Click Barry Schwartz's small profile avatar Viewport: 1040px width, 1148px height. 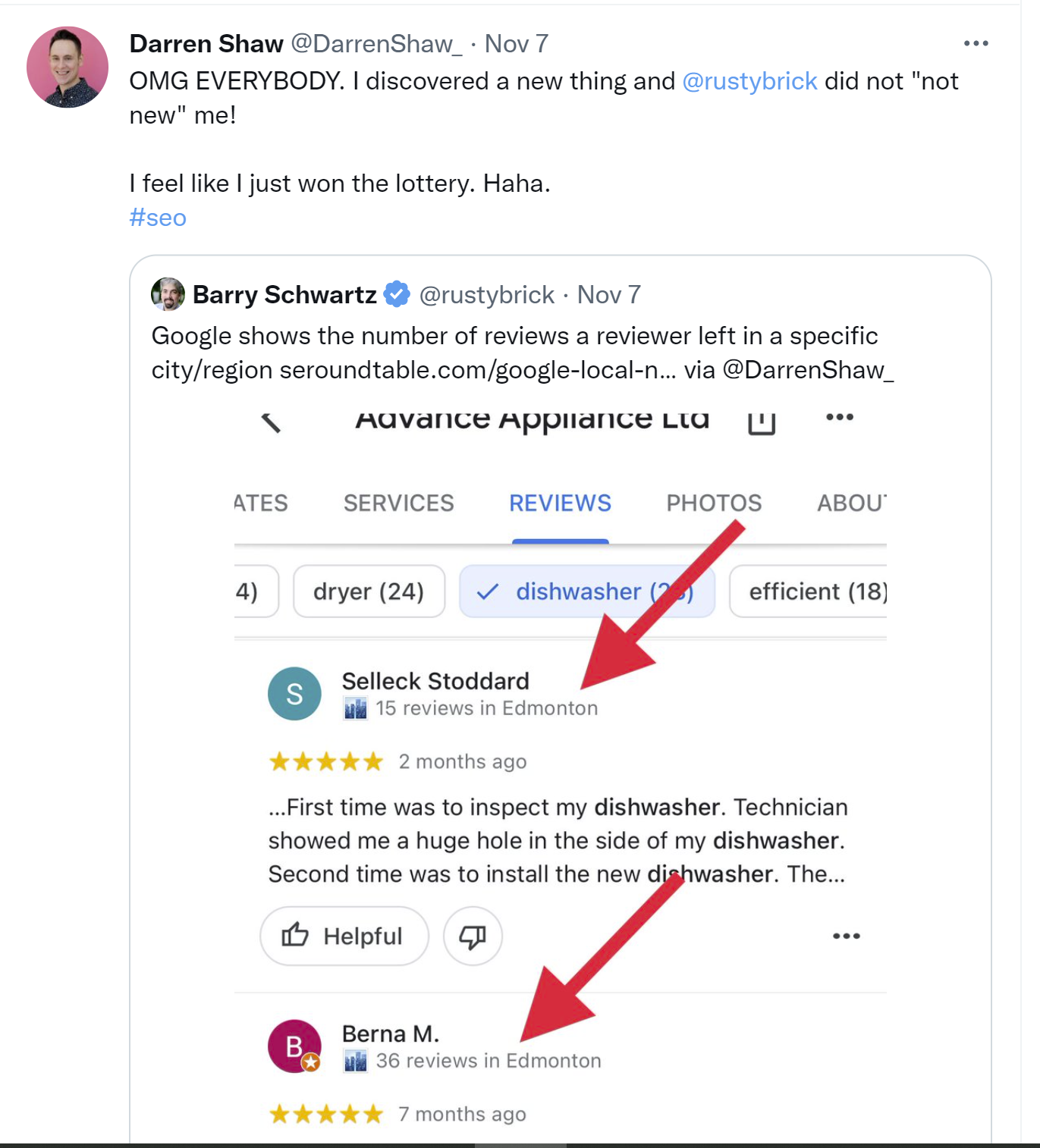click(168, 294)
